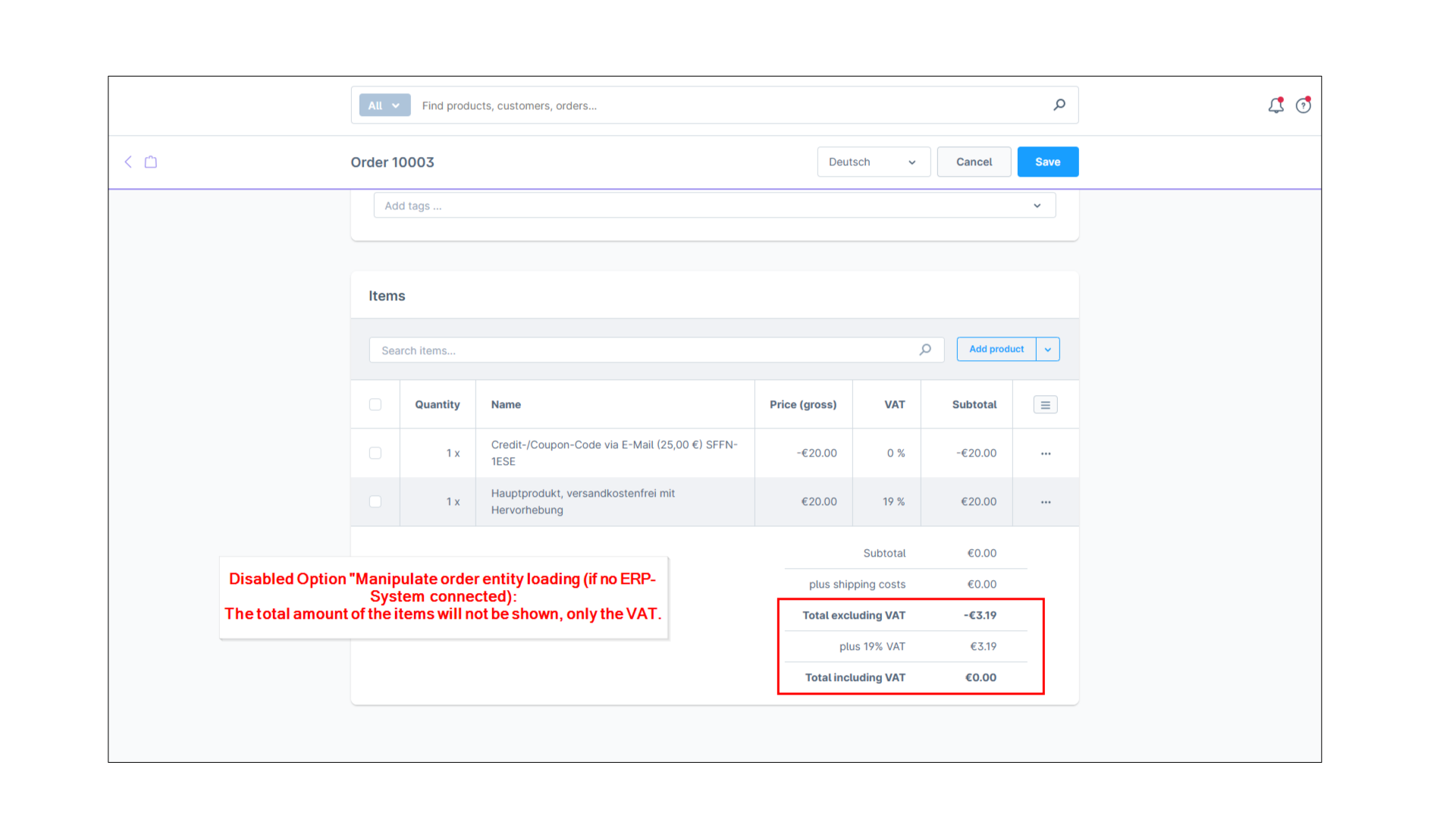Click the ellipsis icon on Hauptprodukt row

click(x=1045, y=500)
